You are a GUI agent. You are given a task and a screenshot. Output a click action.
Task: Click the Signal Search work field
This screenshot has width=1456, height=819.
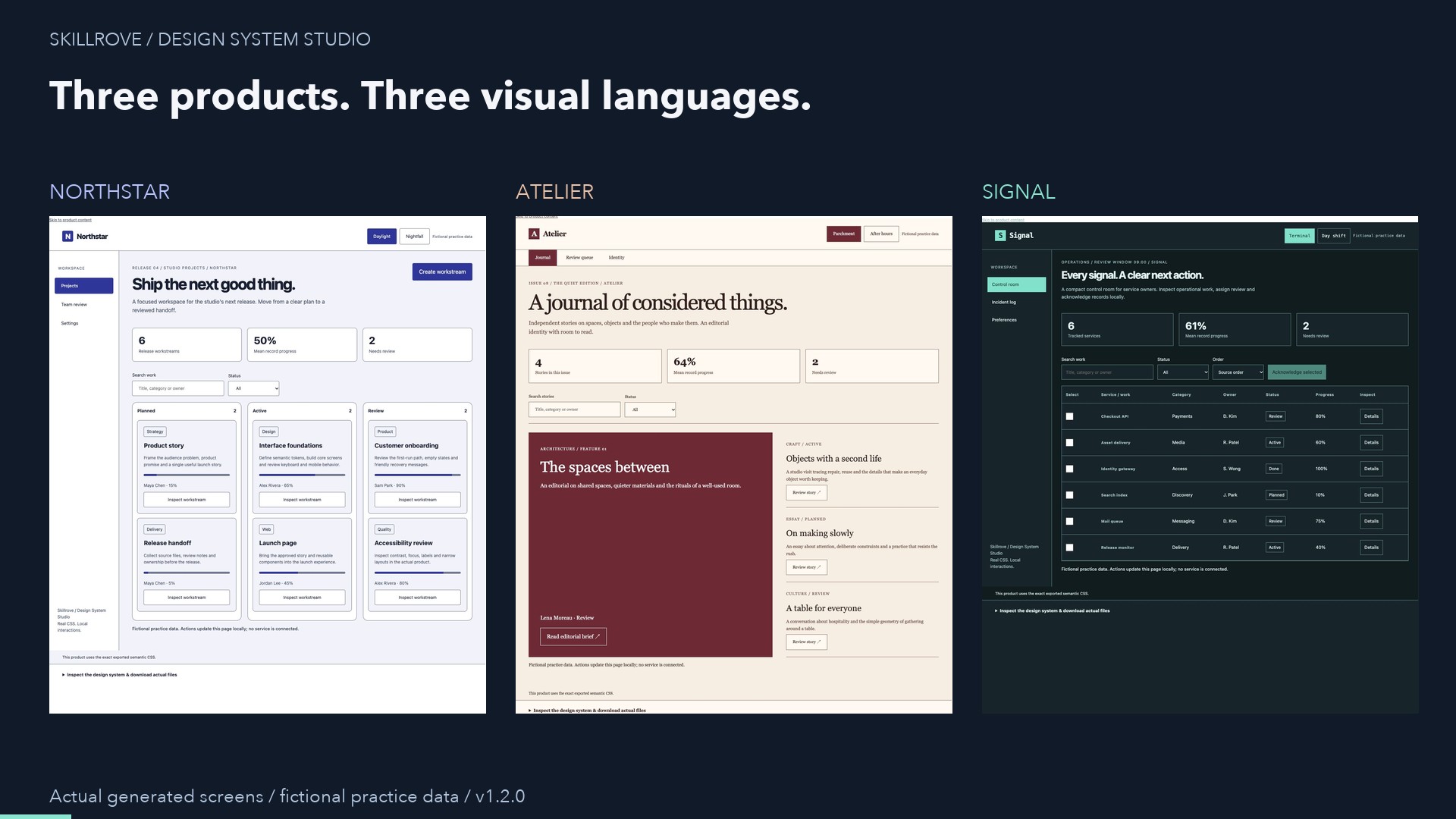(1107, 372)
